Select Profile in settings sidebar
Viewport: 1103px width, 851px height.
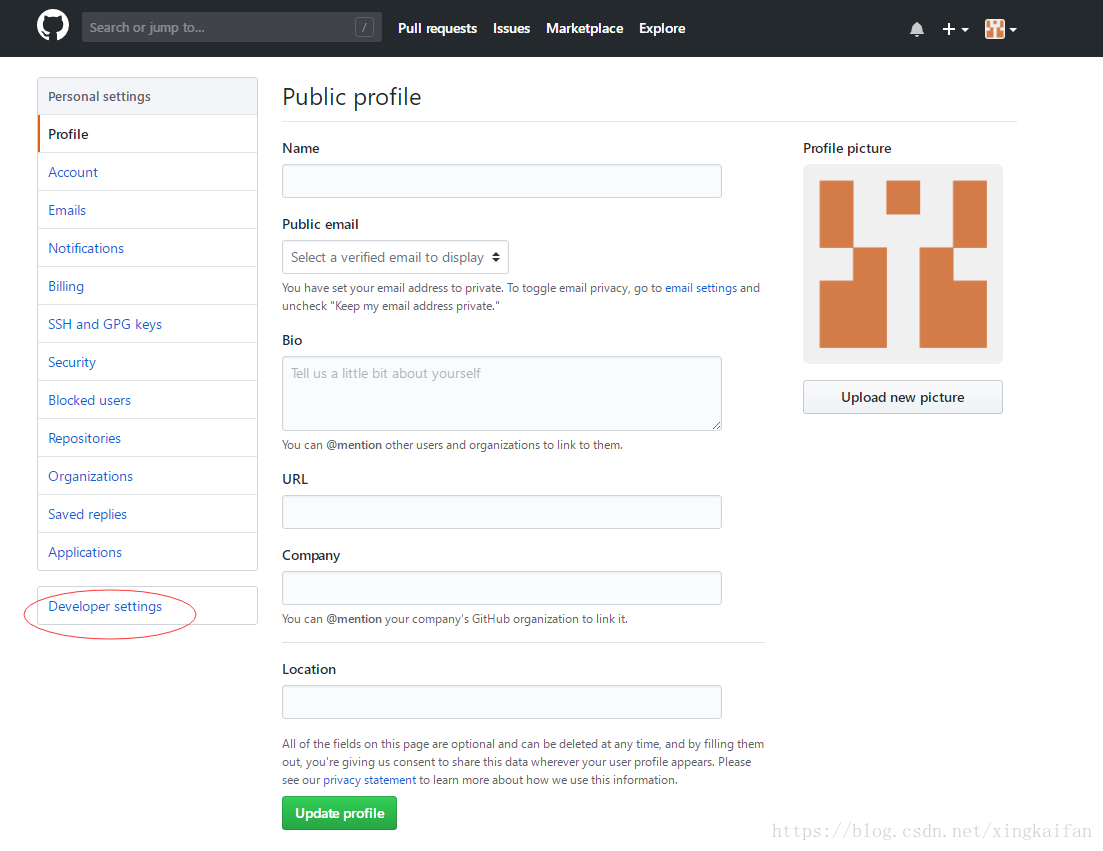pyautogui.click(x=148, y=134)
